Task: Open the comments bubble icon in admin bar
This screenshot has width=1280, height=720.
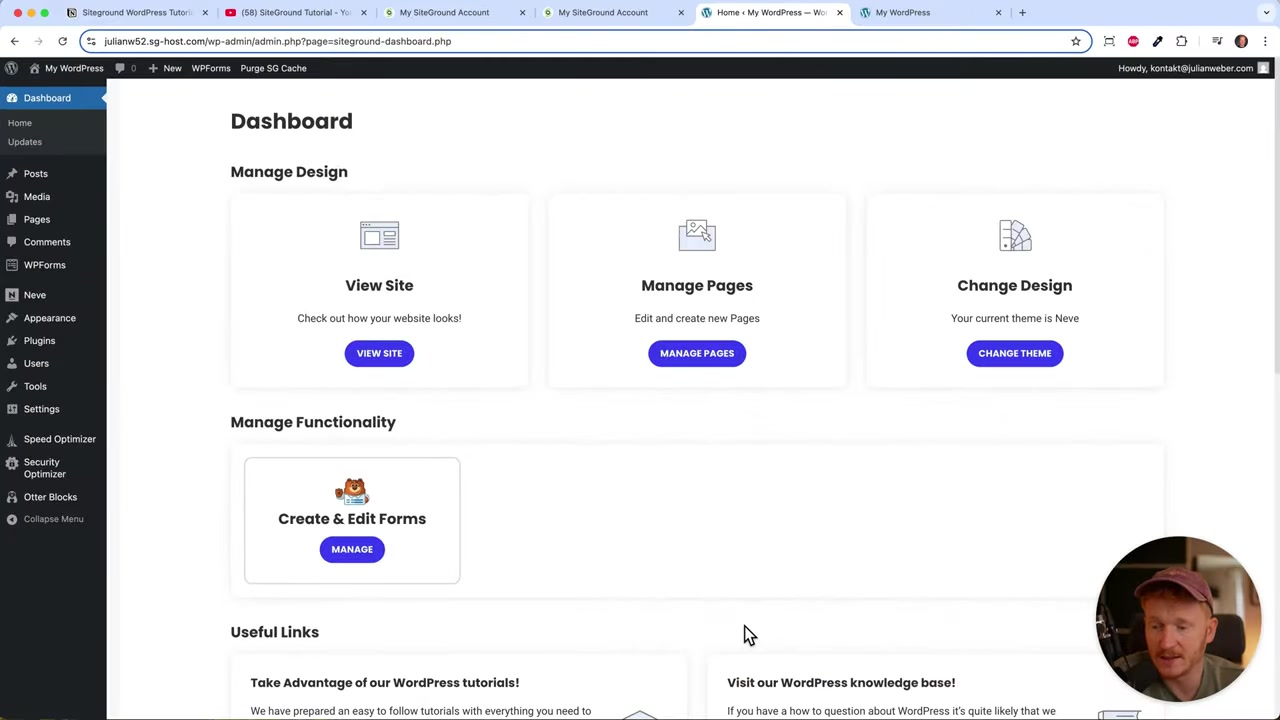Action: pyautogui.click(x=120, y=68)
